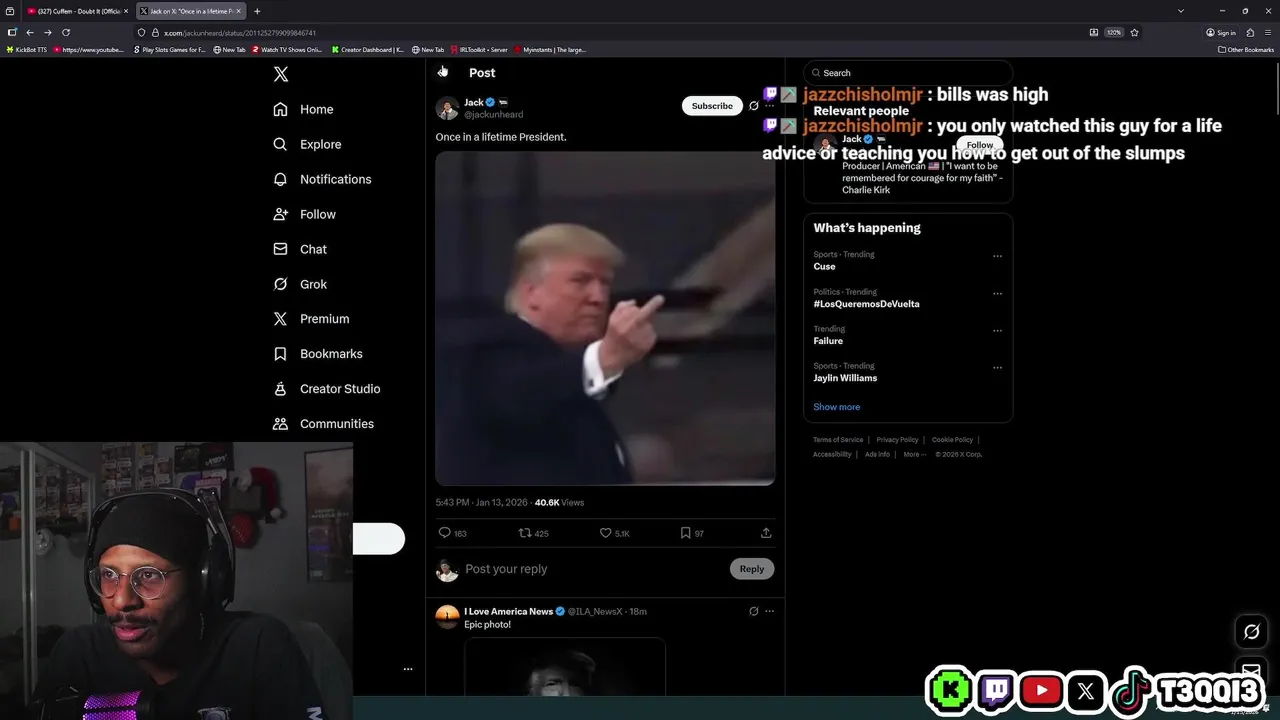Go back using the Post arrow

coord(443,72)
